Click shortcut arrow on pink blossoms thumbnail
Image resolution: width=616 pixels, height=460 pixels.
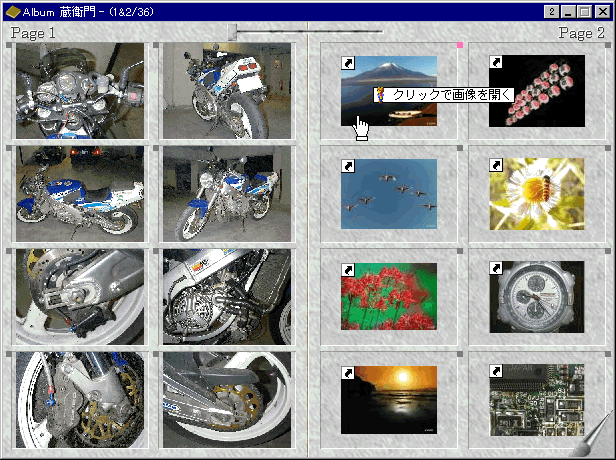click(x=496, y=62)
